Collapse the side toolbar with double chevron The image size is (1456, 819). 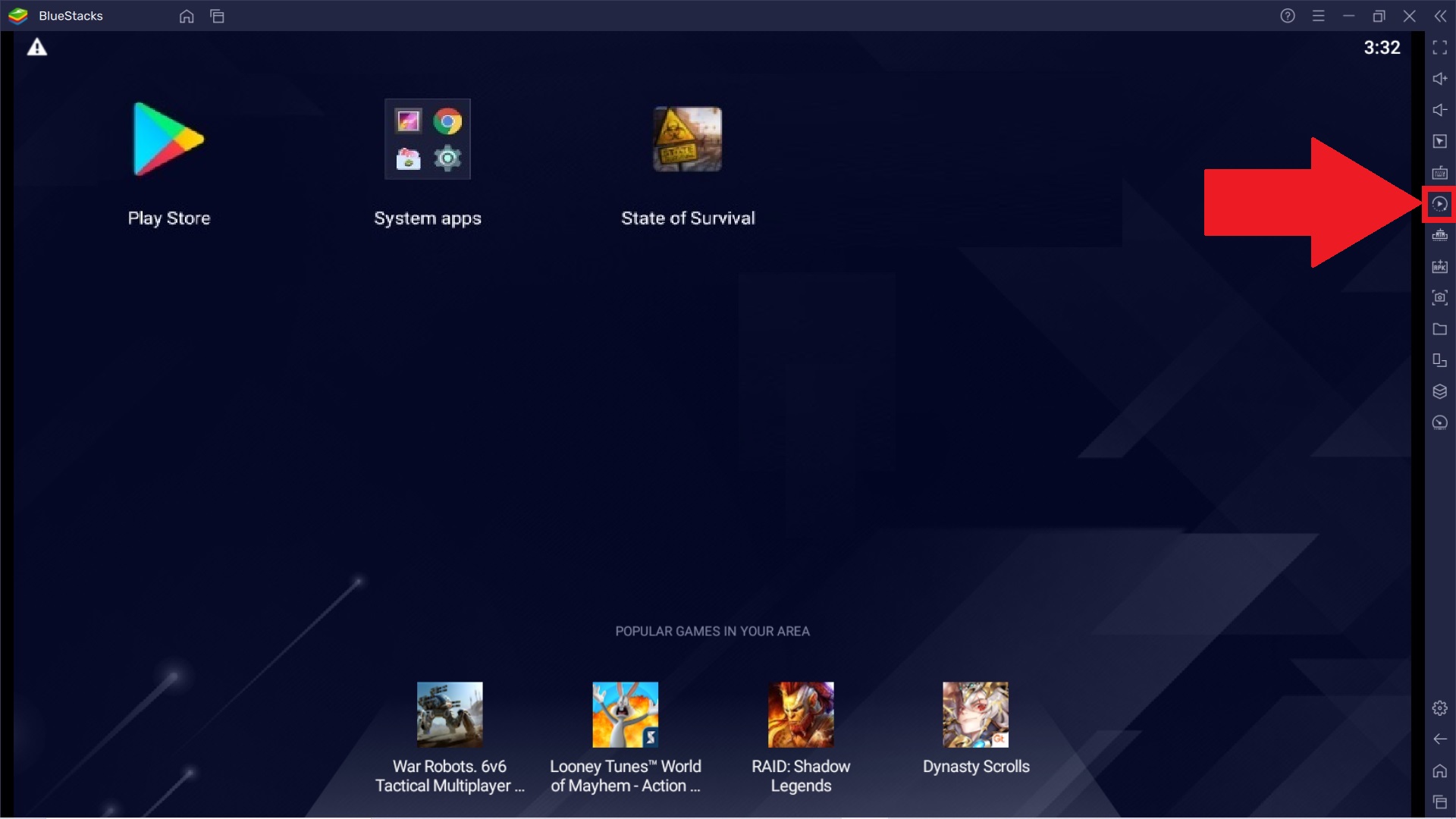[1440, 16]
